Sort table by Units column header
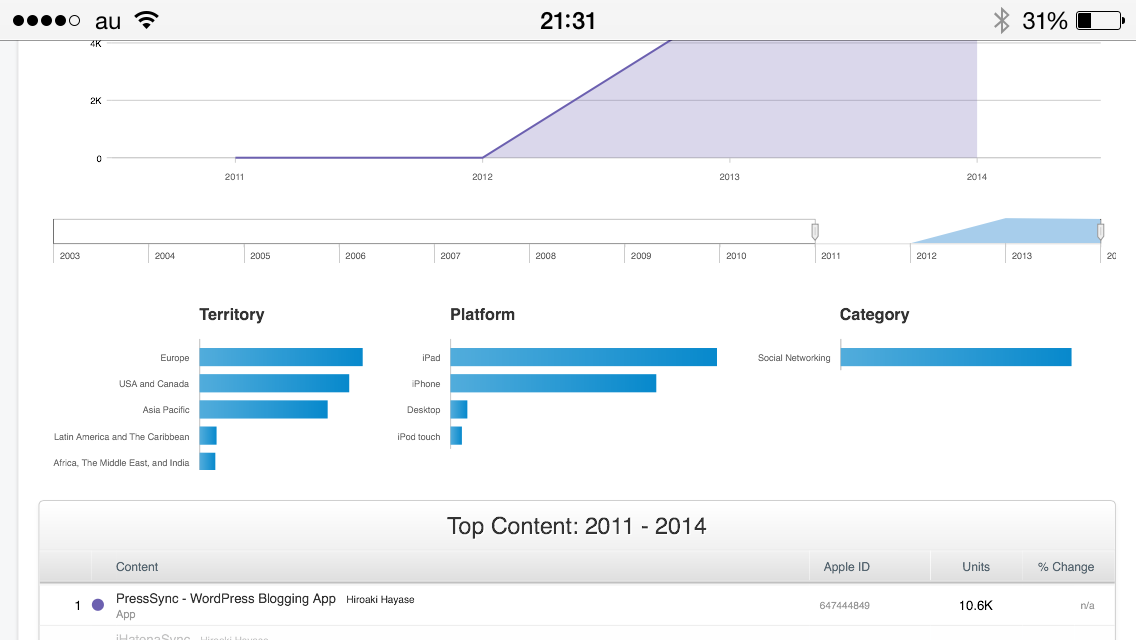This screenshot has width=1136, height=640. pos(975,567)
